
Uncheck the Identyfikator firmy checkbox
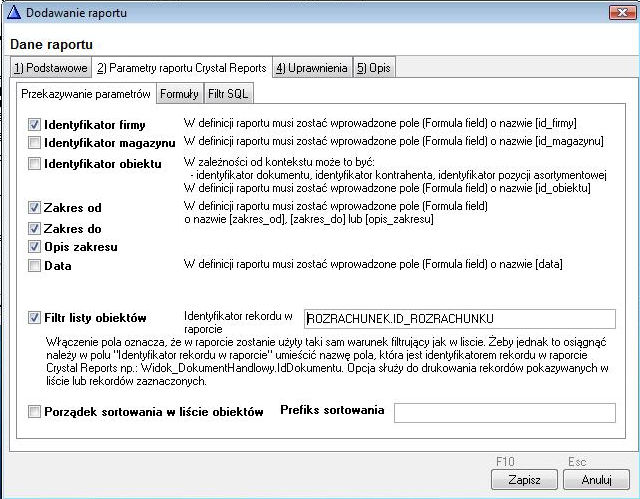click(35, 125)
